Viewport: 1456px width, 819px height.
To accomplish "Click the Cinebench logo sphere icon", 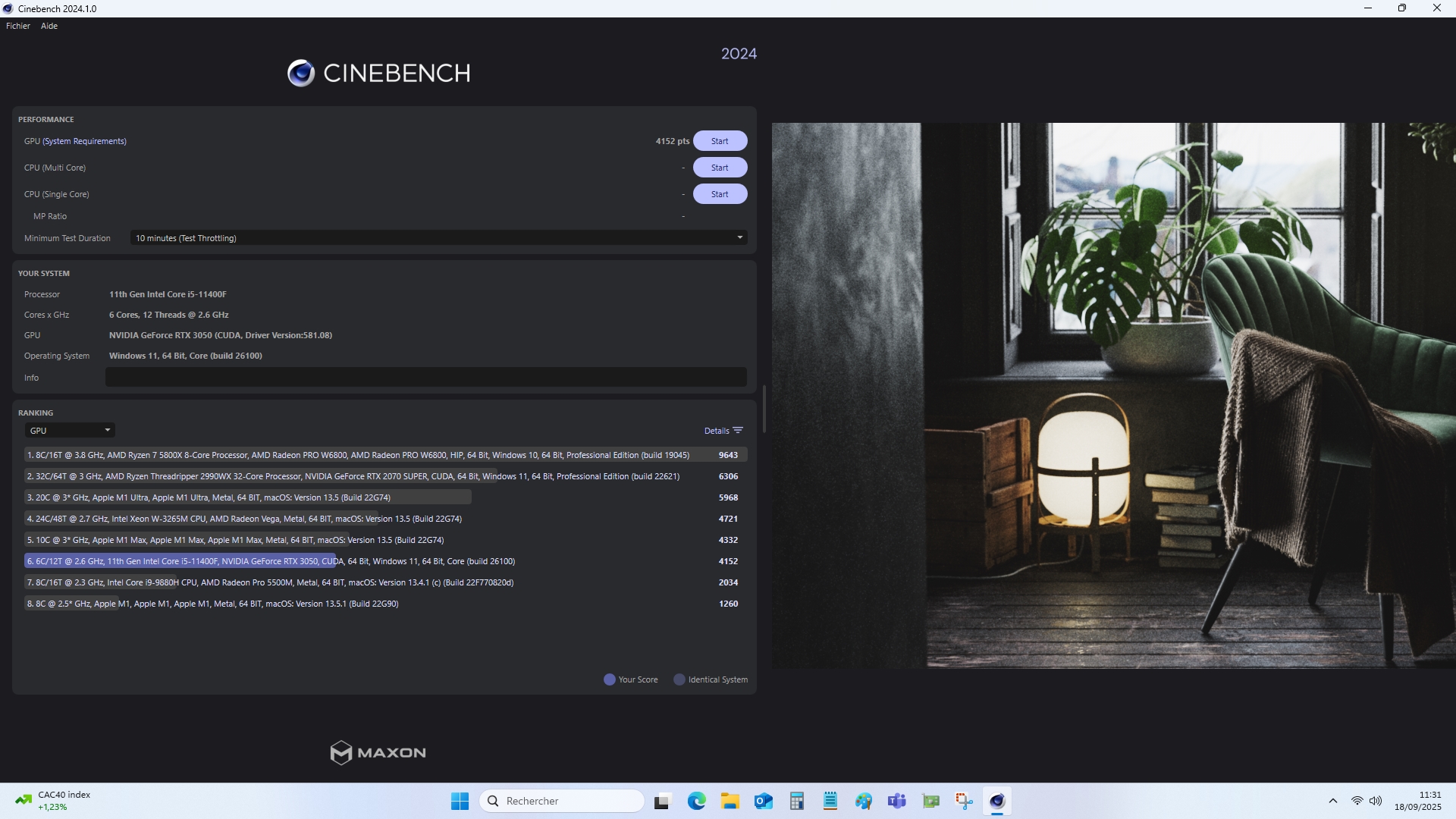I will [x=300, y=73].
